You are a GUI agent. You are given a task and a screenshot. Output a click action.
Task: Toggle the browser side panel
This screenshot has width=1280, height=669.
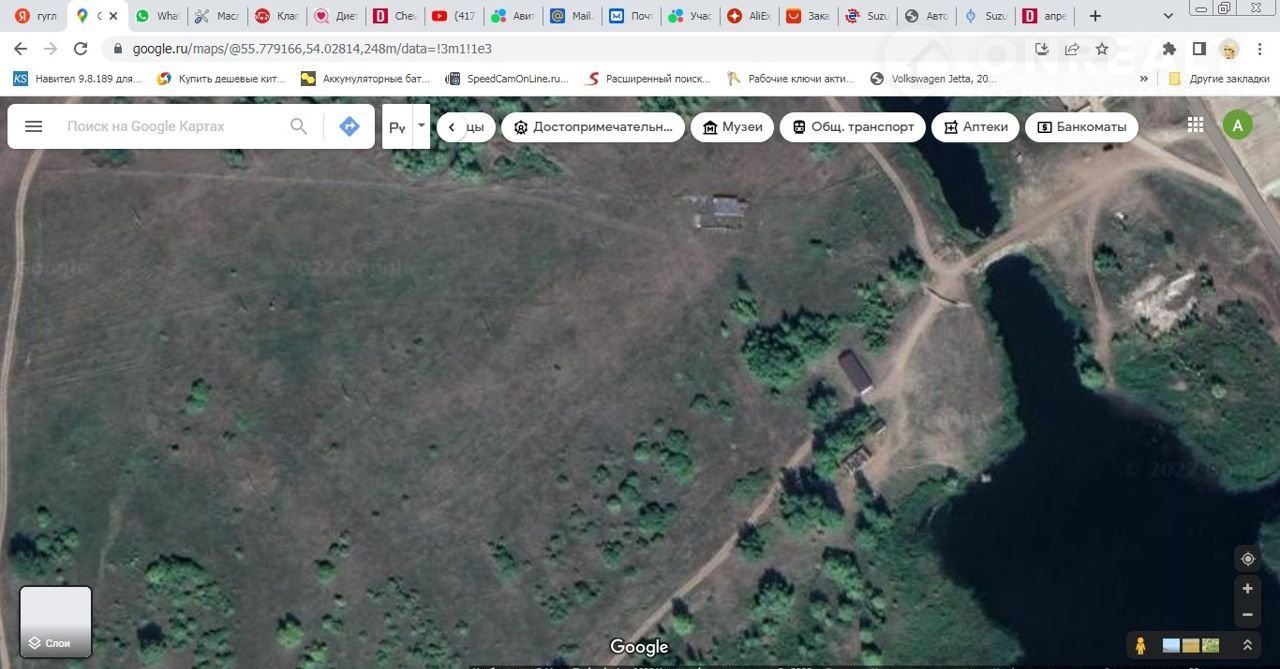[x=1199, y=48]
